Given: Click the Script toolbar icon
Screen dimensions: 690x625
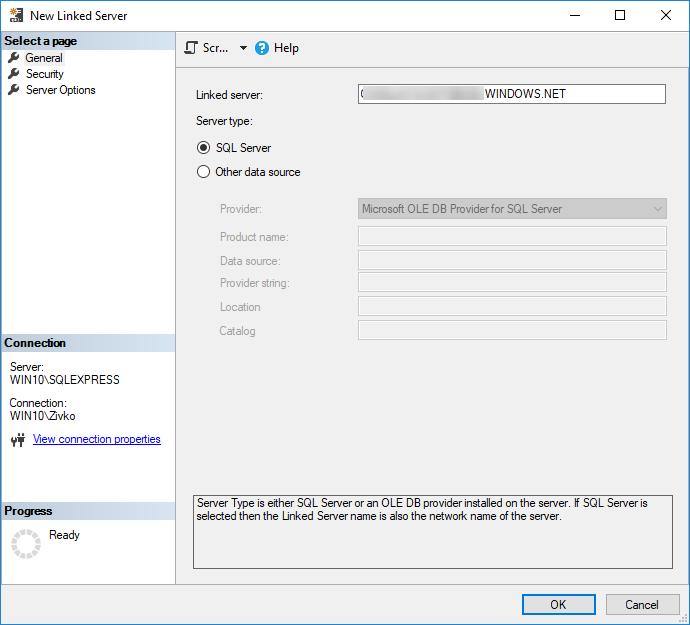Looking at the screenshot, I should (193, 48).
